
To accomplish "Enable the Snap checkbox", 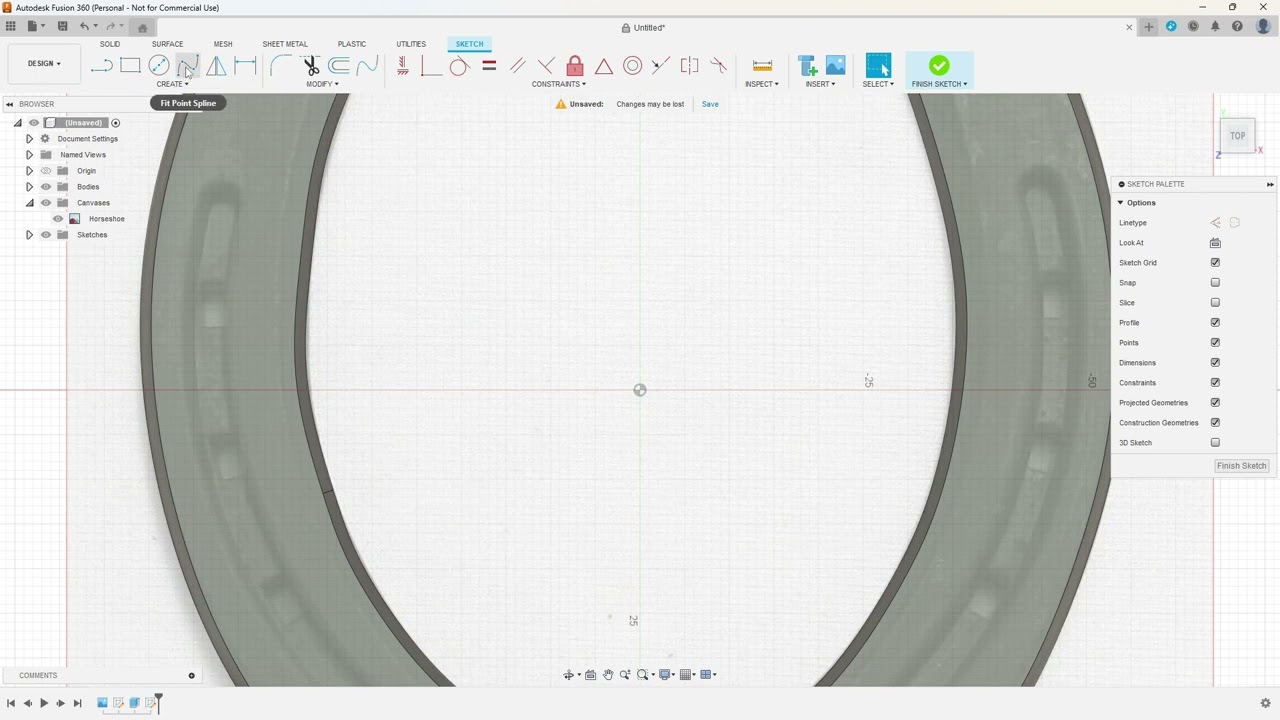I will coord(1215,283).
